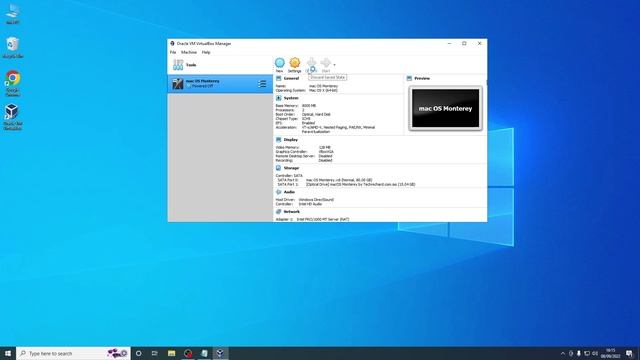Open the Machine menu
The image size is (640, 360).
[189, 52]
